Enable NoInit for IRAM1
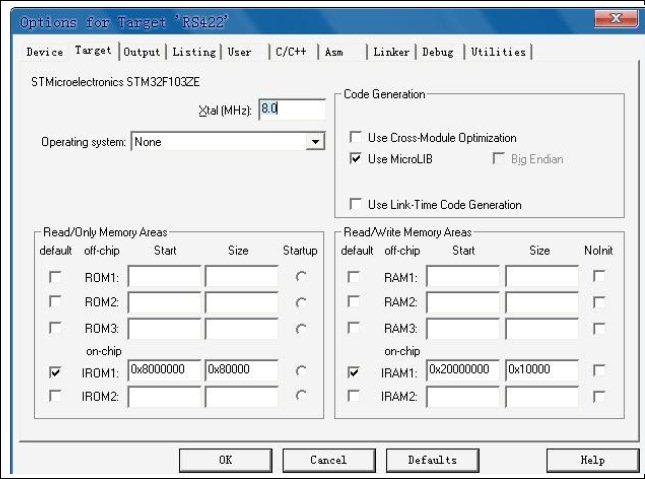 [x=599, y=370]
